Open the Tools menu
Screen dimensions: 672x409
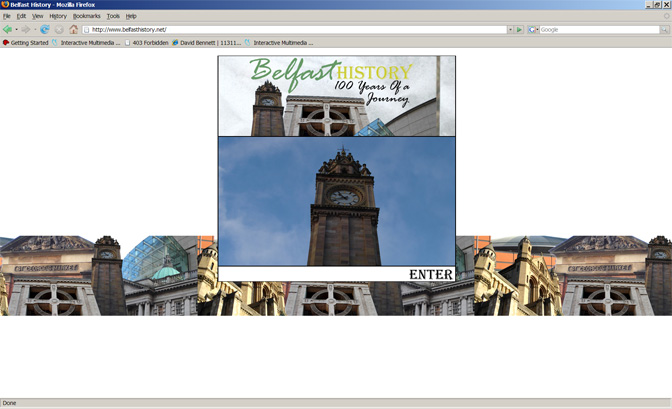113,16
